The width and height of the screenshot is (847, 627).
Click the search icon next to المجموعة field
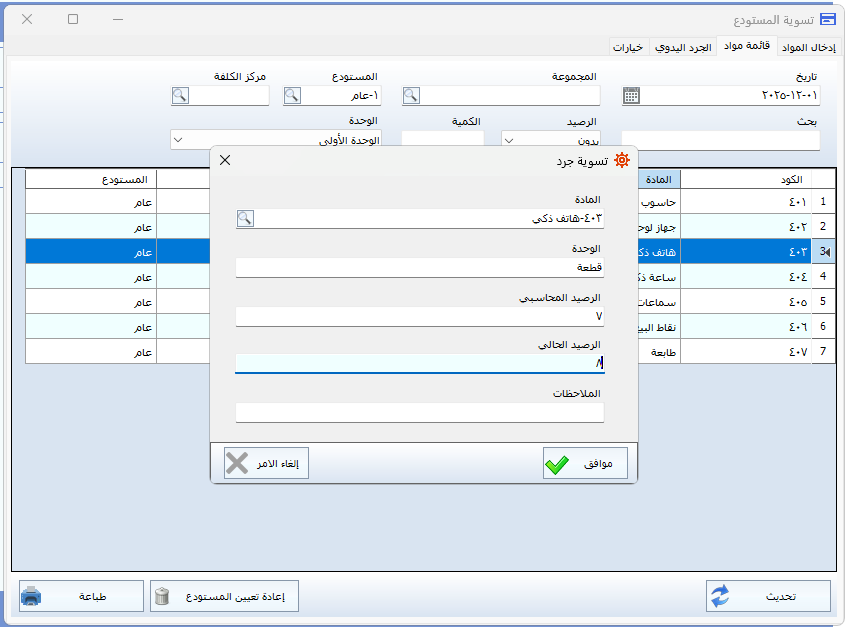coord(411,96)
